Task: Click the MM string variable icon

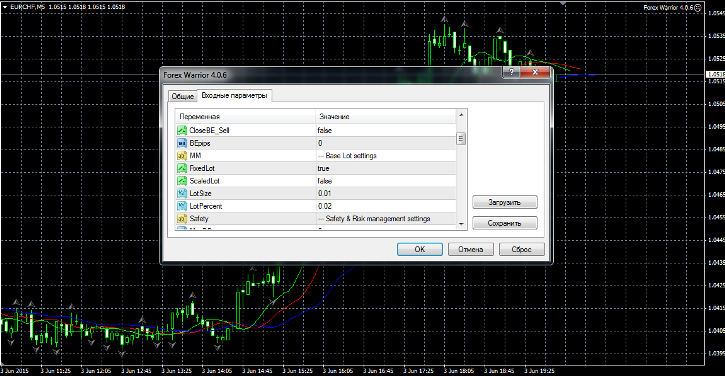Action: 182,155
